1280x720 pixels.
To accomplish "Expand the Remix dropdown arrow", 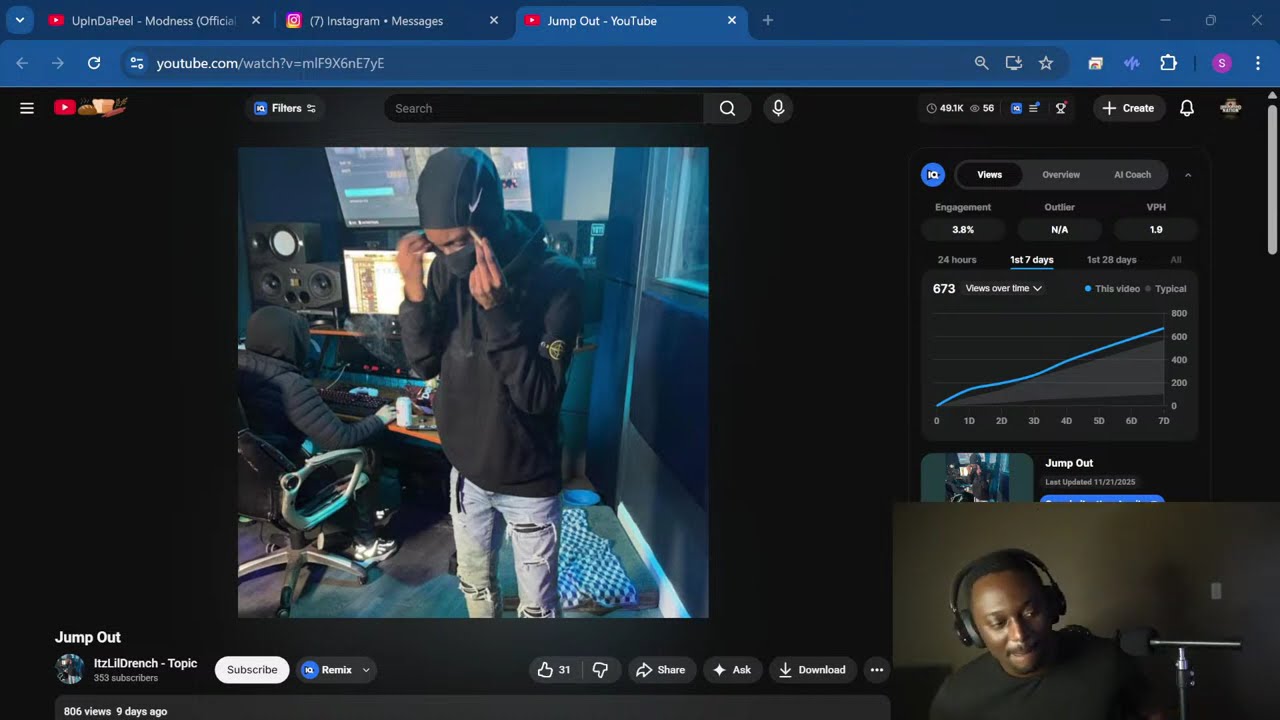I will [x=366, y=670].
